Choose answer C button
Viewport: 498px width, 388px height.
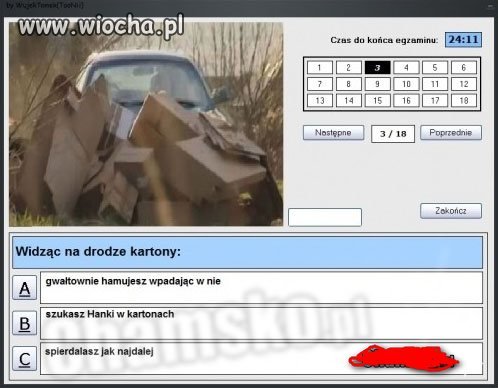coord(25,358)
